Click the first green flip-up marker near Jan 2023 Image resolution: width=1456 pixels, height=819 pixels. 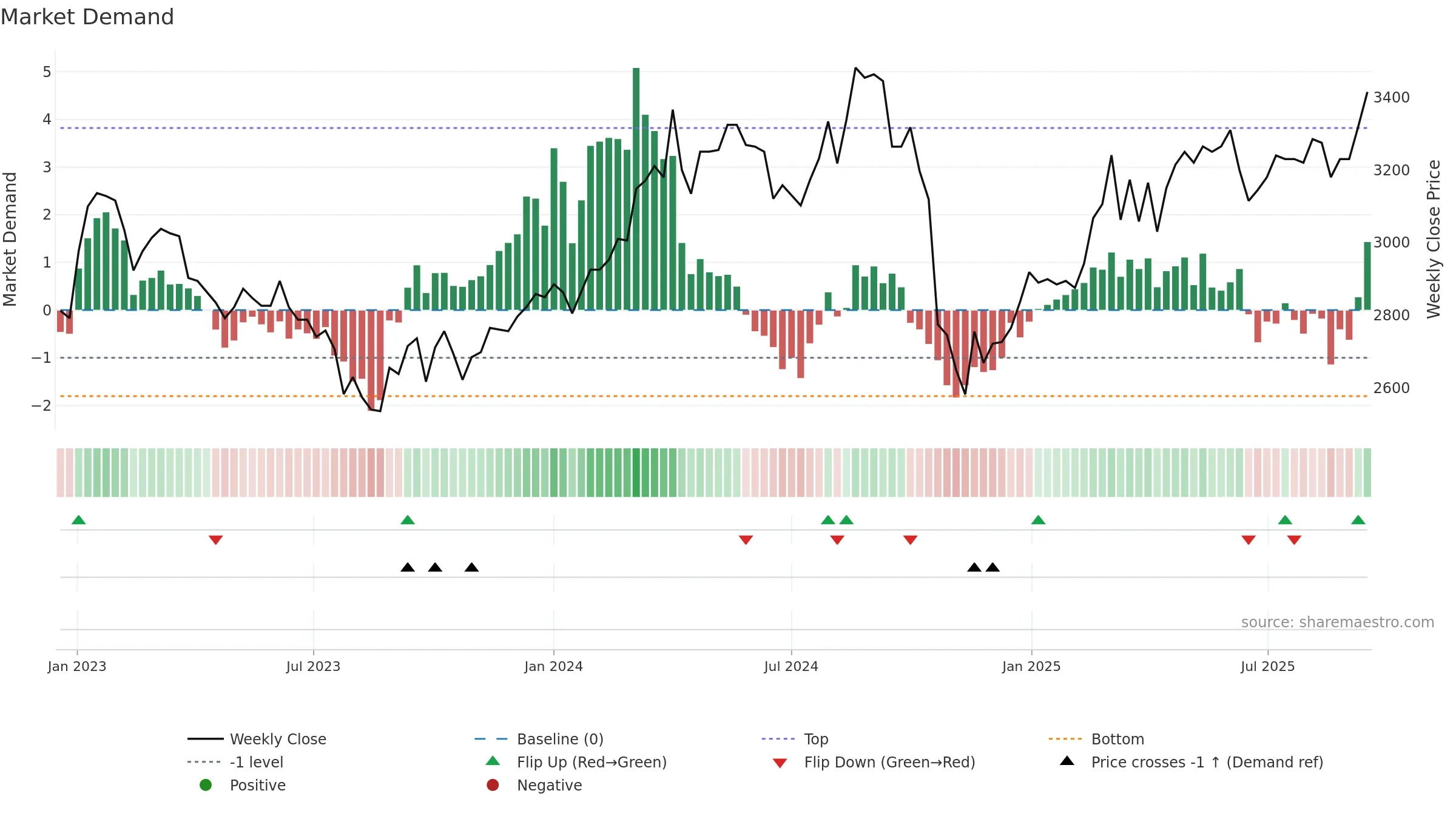click(x=79, y=520)
